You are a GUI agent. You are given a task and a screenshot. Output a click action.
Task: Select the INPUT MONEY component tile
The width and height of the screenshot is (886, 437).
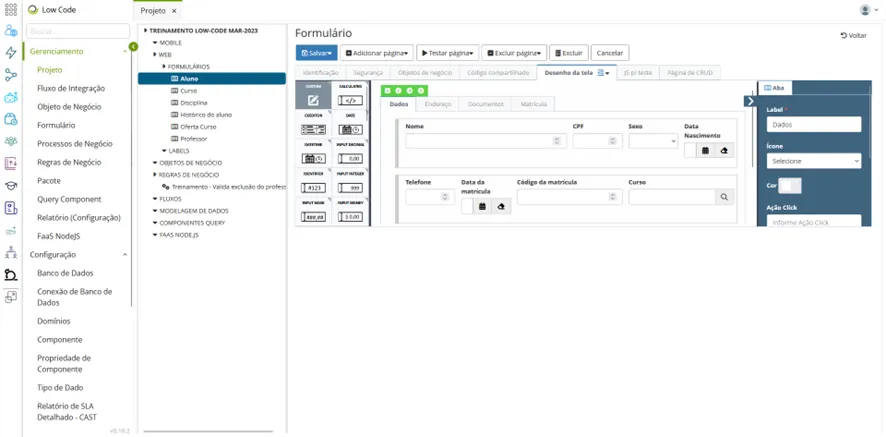point(350,211)
